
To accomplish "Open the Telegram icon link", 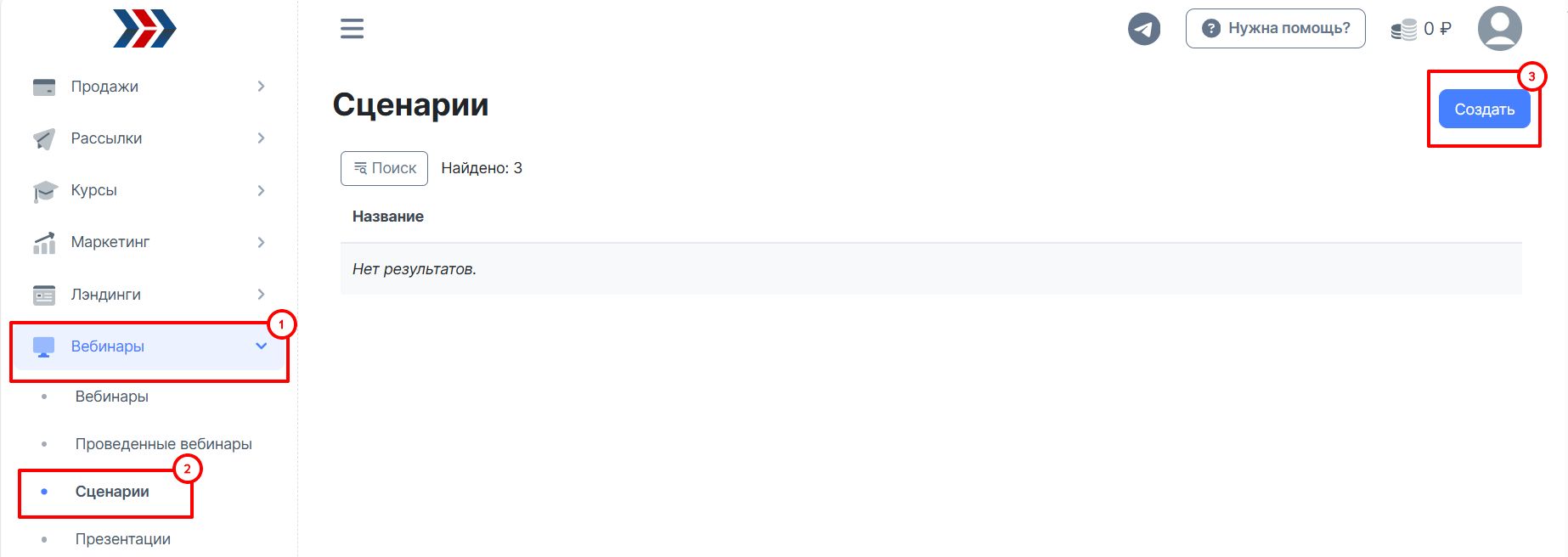I will click(1143, 29).
